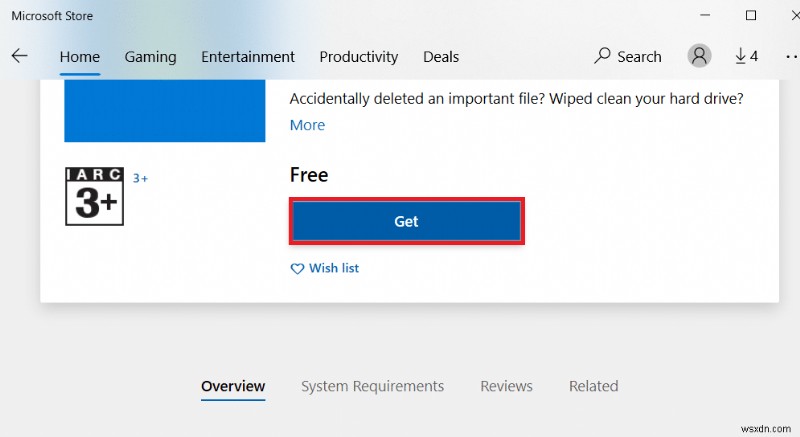The width and height of the screenshot is (800, 437).
Task: Open the Gaming tab
Action: (150, 56)
